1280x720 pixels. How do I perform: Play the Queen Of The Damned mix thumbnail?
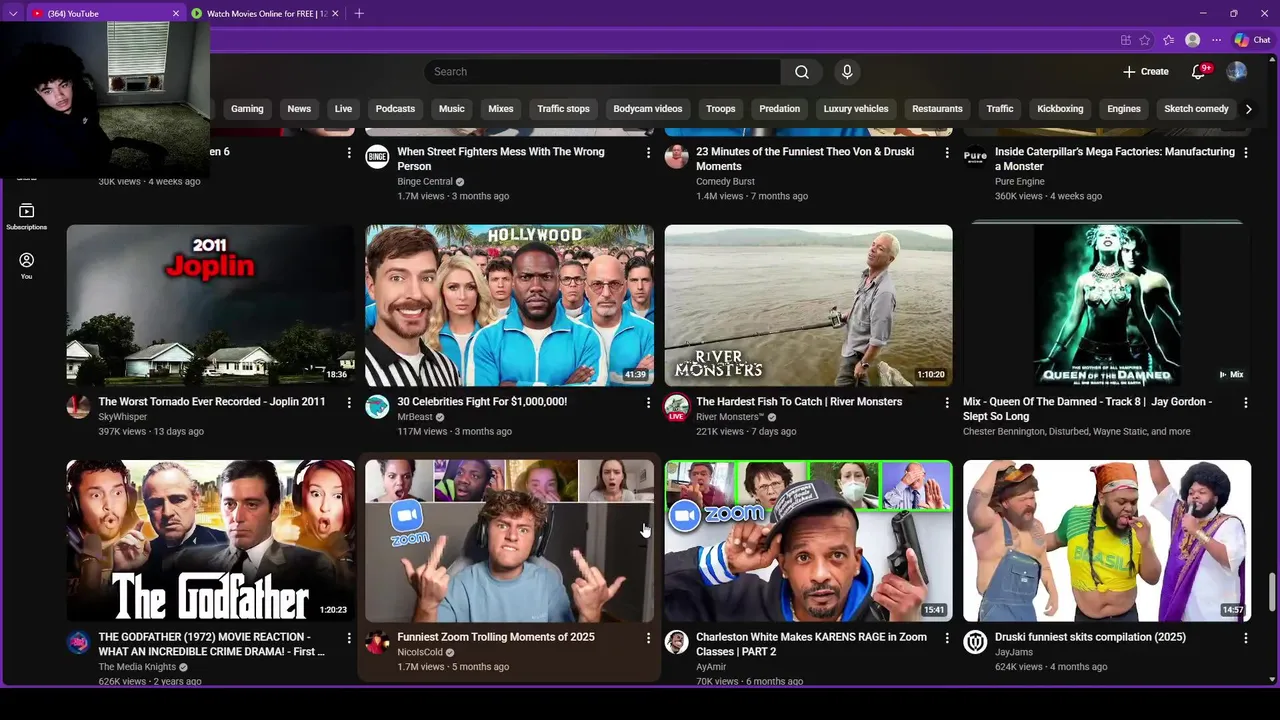[x=1107, y=305]
